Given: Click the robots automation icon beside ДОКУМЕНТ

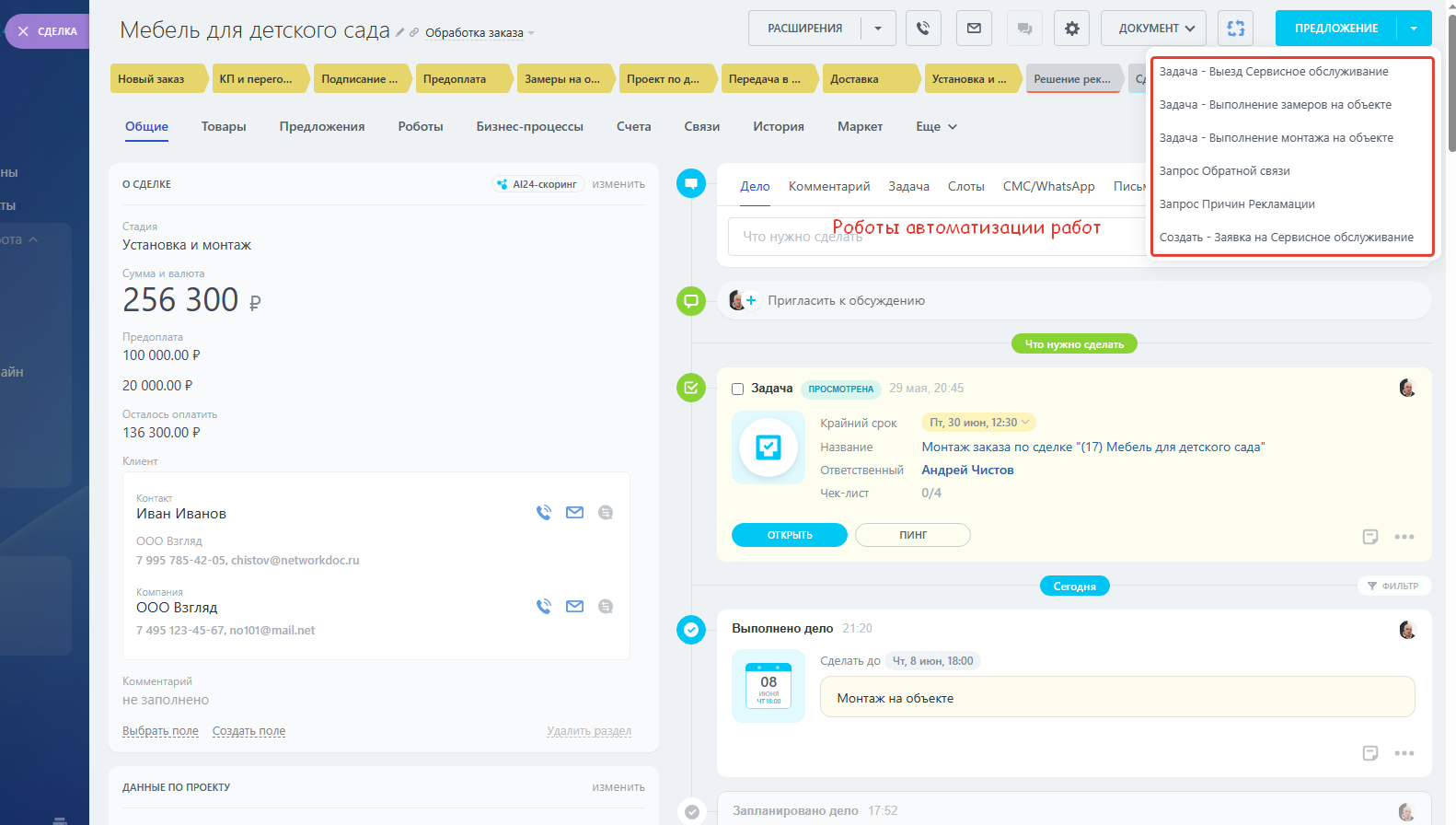Looking at the screenshot, I should (1235, 29).
